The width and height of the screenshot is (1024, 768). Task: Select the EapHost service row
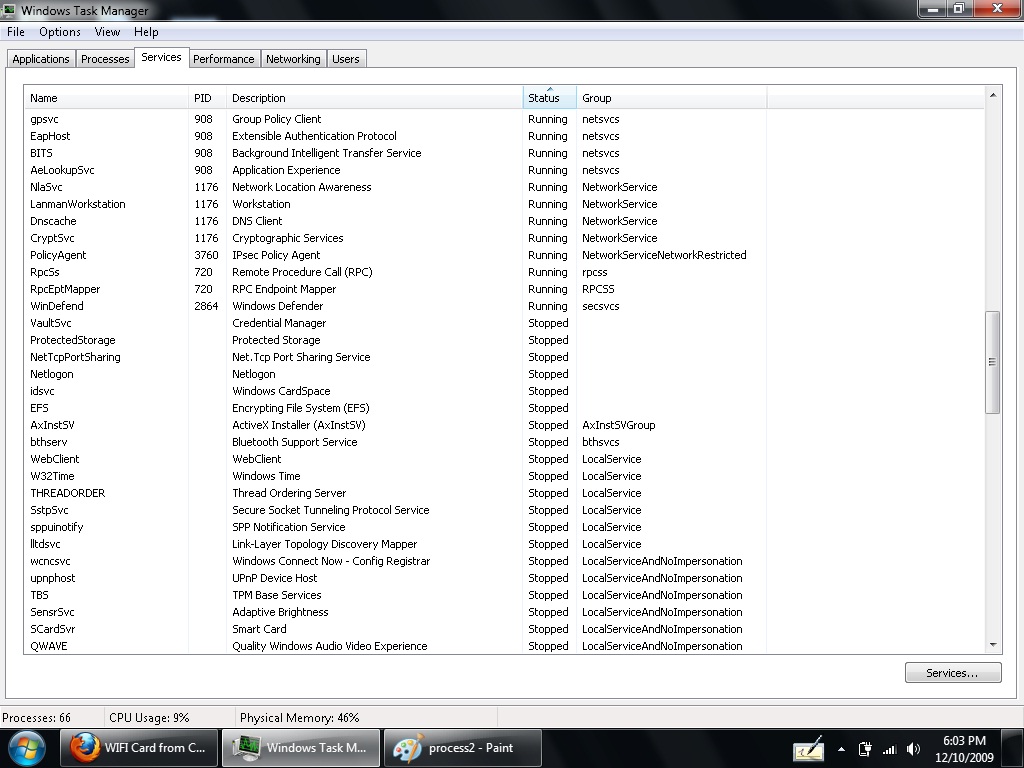pos(504,136)
